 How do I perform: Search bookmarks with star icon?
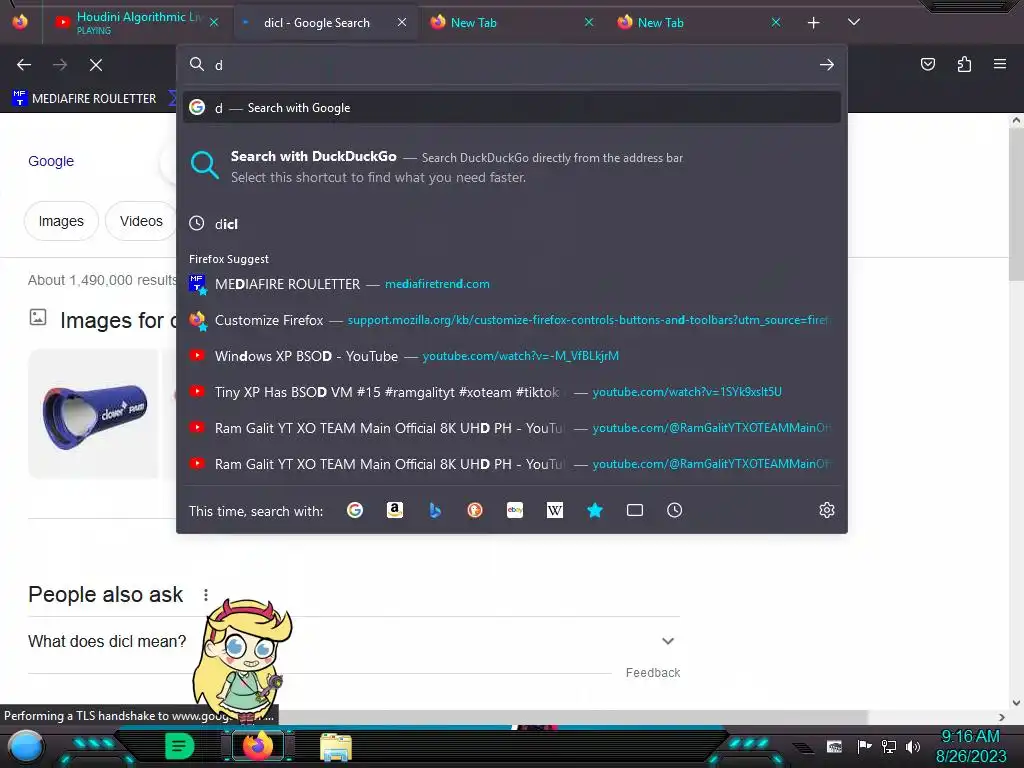[594, 510]
